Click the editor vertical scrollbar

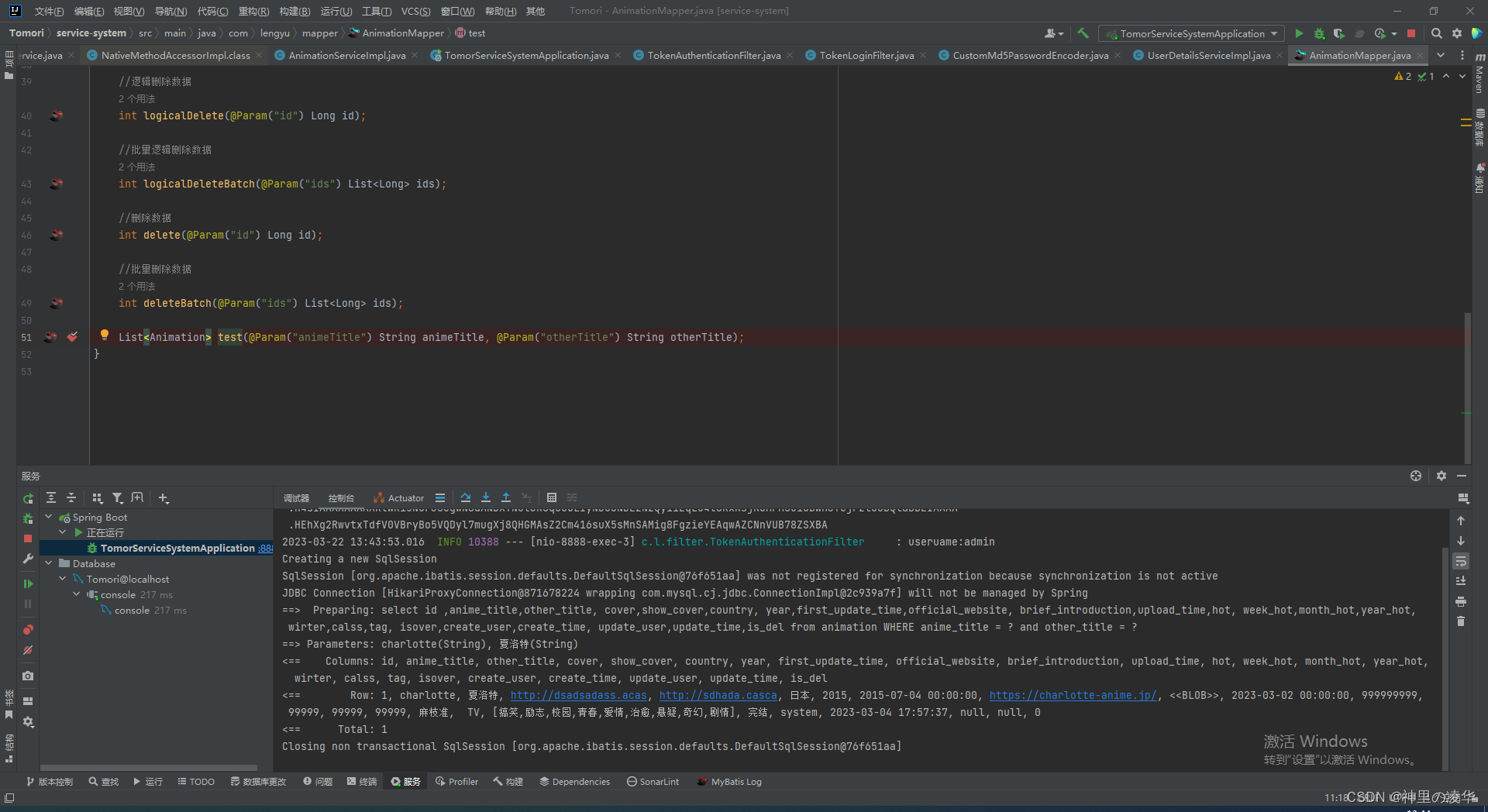tap(1467, 387)
